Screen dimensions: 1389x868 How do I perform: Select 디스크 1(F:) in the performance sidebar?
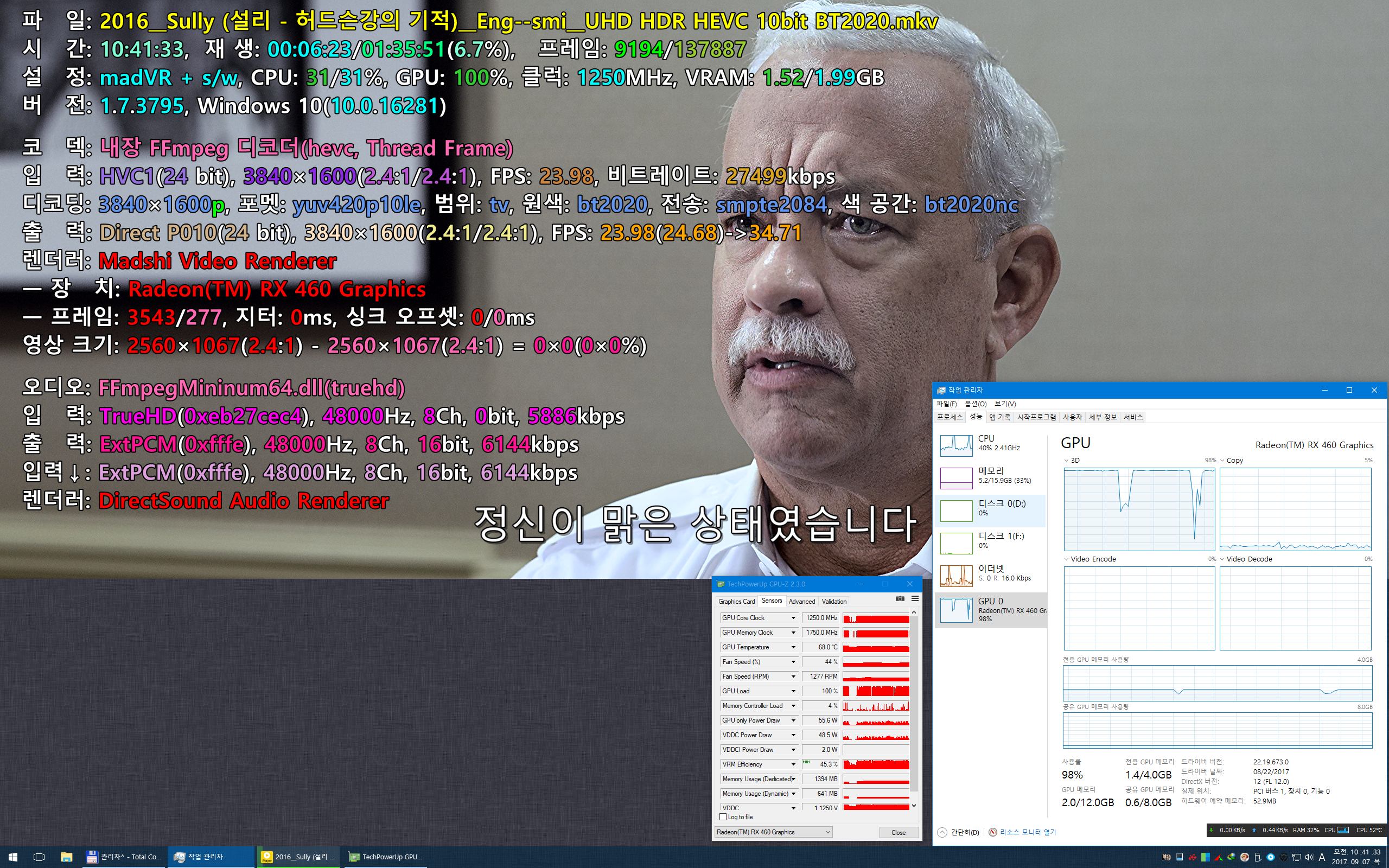tap(991, 542)
